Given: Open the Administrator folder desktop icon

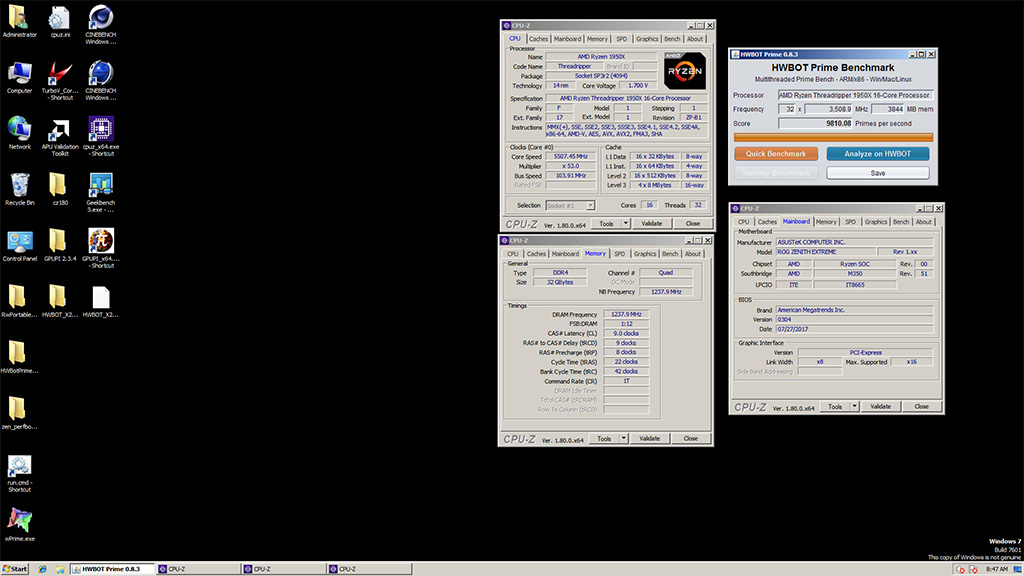Looking at the screenshot, I should click(x=19, y=22).
